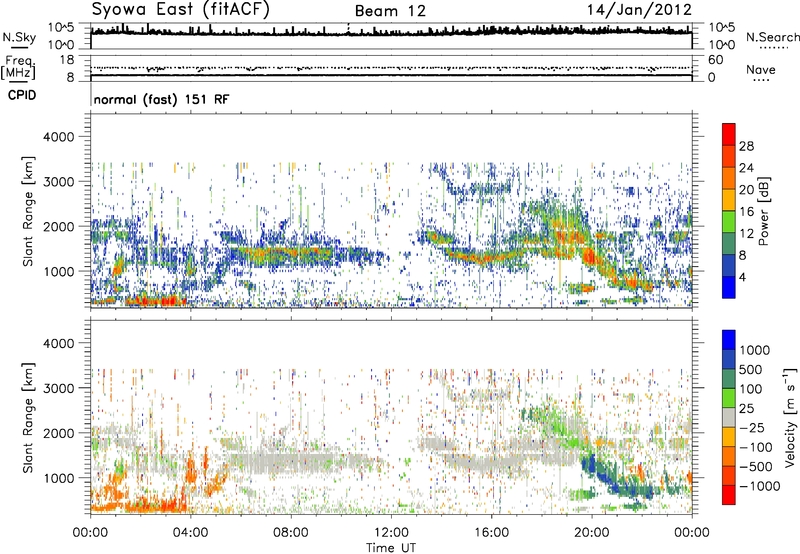Click 'Slant Range [km]' label of the power panel
800x554 pixels.
tap(28, 211)
